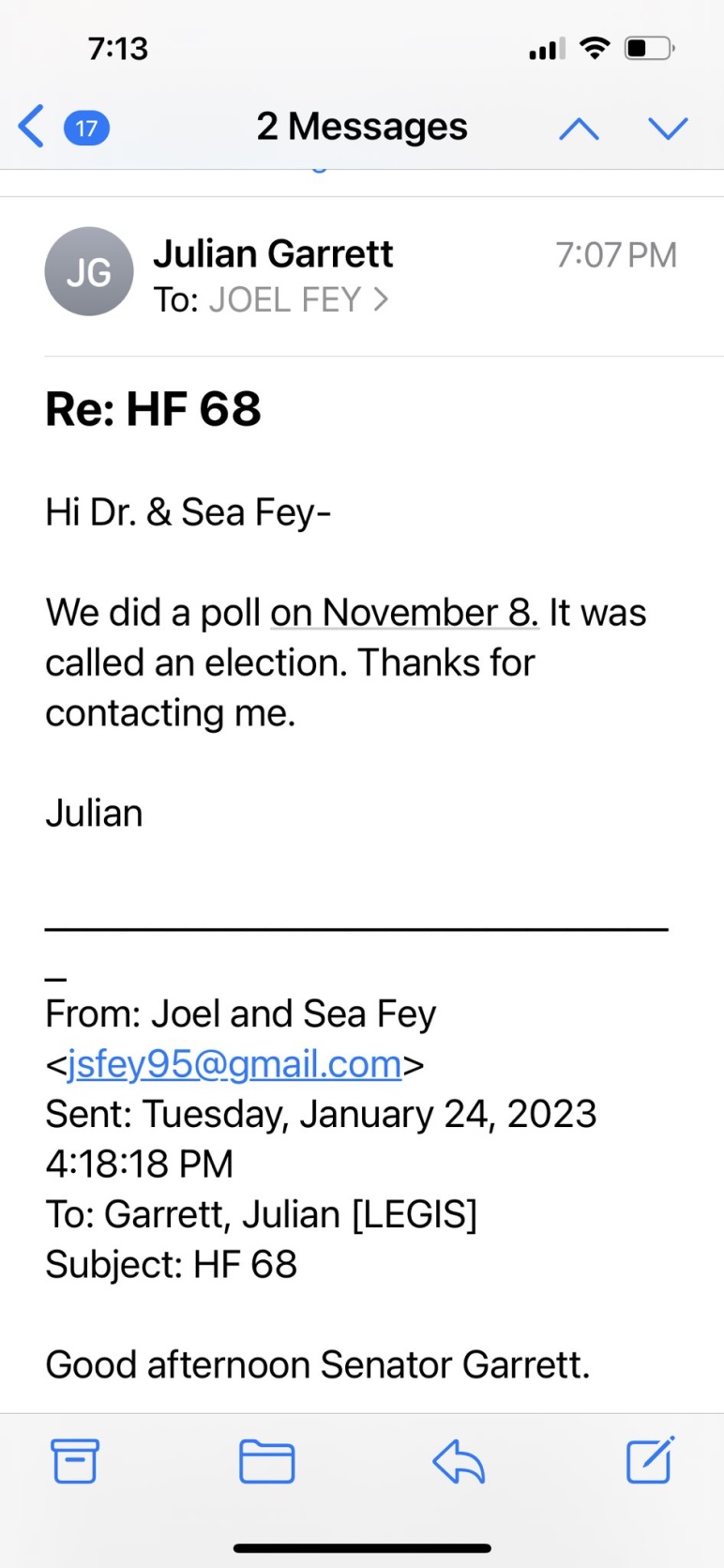
Task: Tap the 7:13 clock in status bar
Action: (x=118, y=49)
